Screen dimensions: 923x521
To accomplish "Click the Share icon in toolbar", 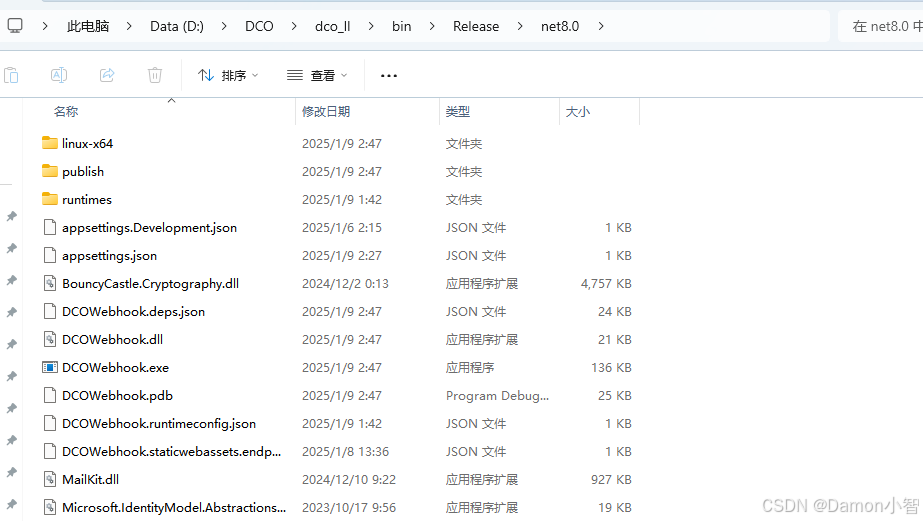I will coord(107,75).
